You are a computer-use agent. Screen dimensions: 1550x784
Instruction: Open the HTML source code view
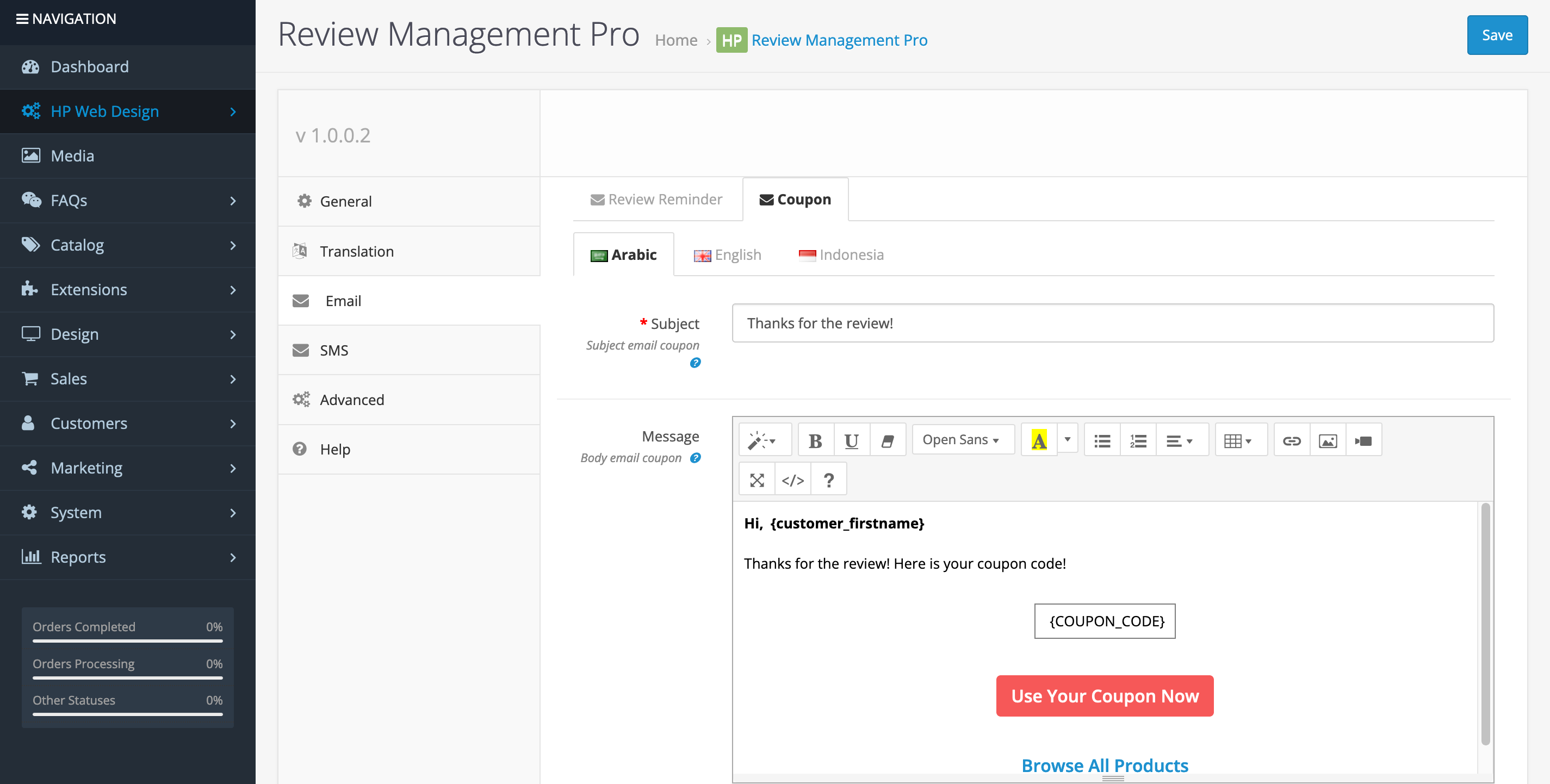point(792,479)
